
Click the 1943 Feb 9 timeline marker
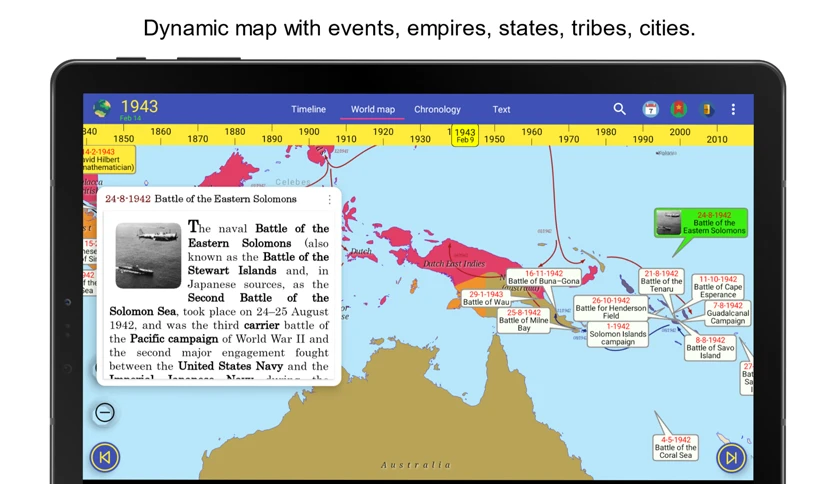pos(465,135)
